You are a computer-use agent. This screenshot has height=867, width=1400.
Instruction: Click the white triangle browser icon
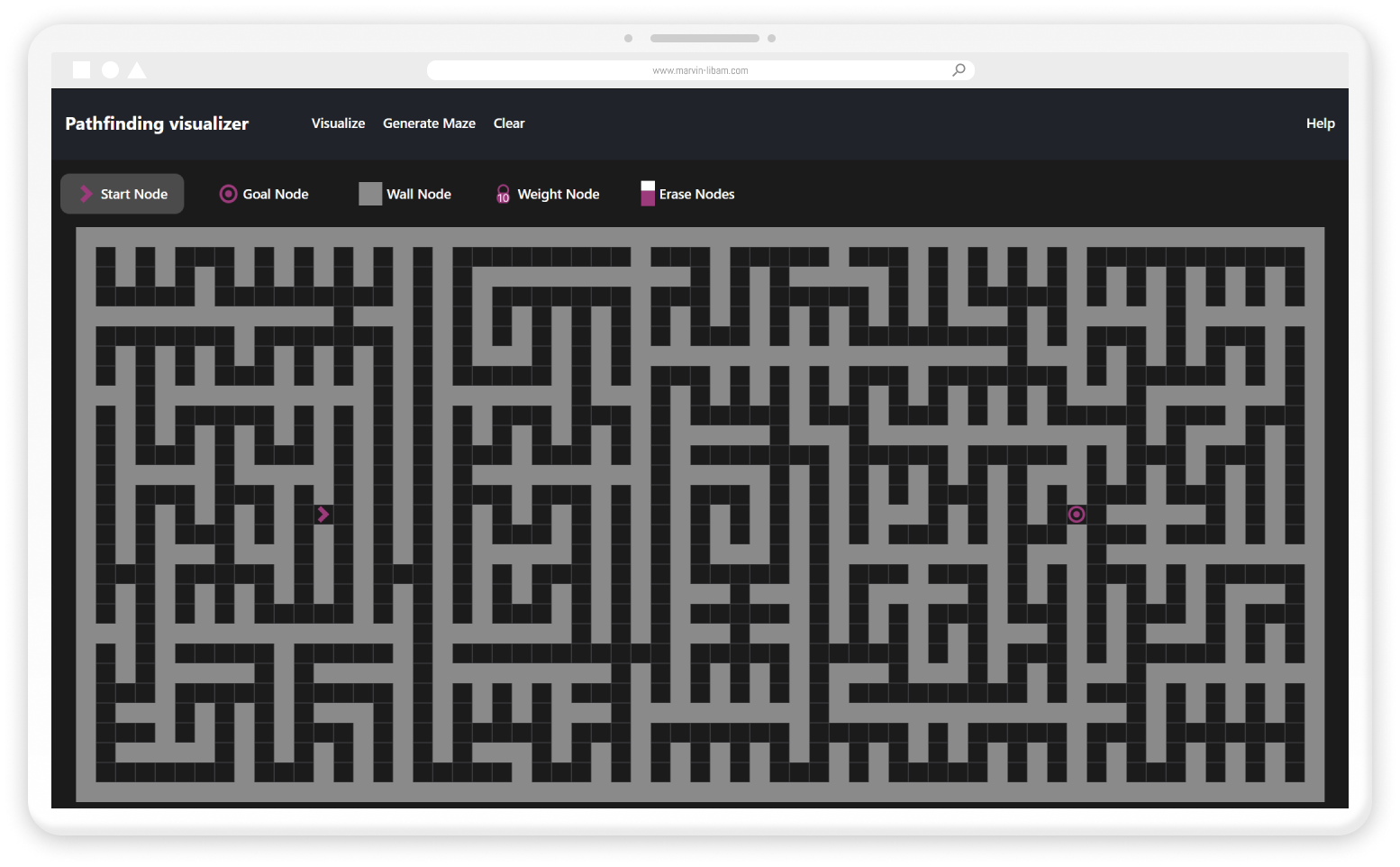pyautogui.click(x=137, y=70)
